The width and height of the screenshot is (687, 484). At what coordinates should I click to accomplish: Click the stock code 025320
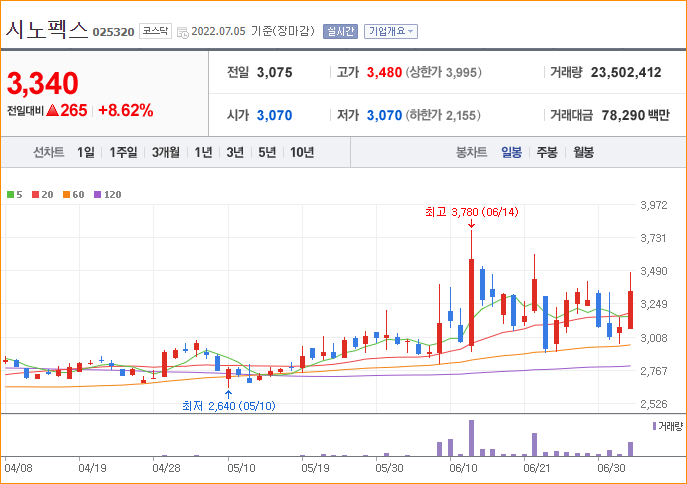coord(113,32)
